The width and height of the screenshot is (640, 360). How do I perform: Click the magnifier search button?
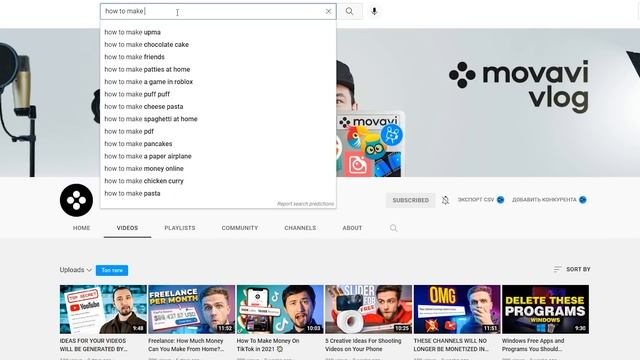point(349,11)
